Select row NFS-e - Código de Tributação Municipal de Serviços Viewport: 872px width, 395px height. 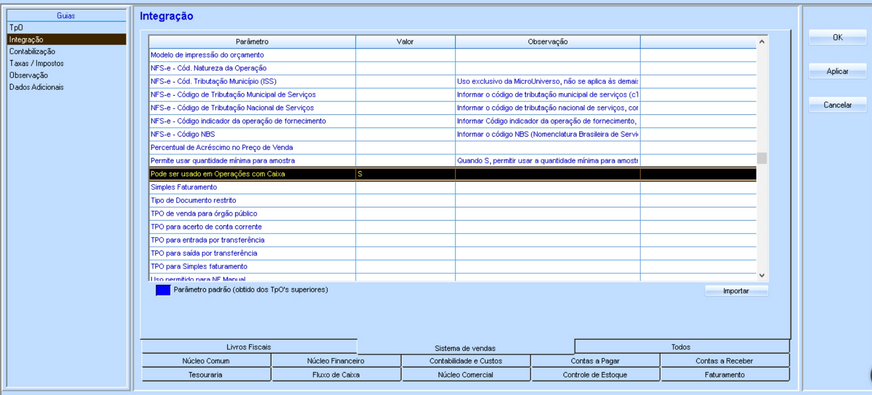point(453,95)
